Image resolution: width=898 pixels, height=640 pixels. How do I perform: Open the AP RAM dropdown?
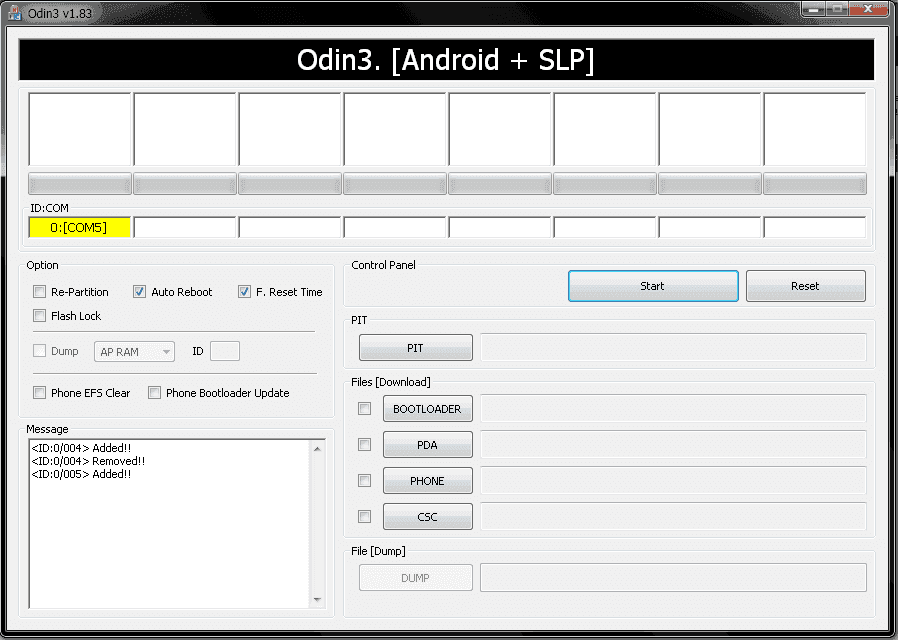click(134, 351)
